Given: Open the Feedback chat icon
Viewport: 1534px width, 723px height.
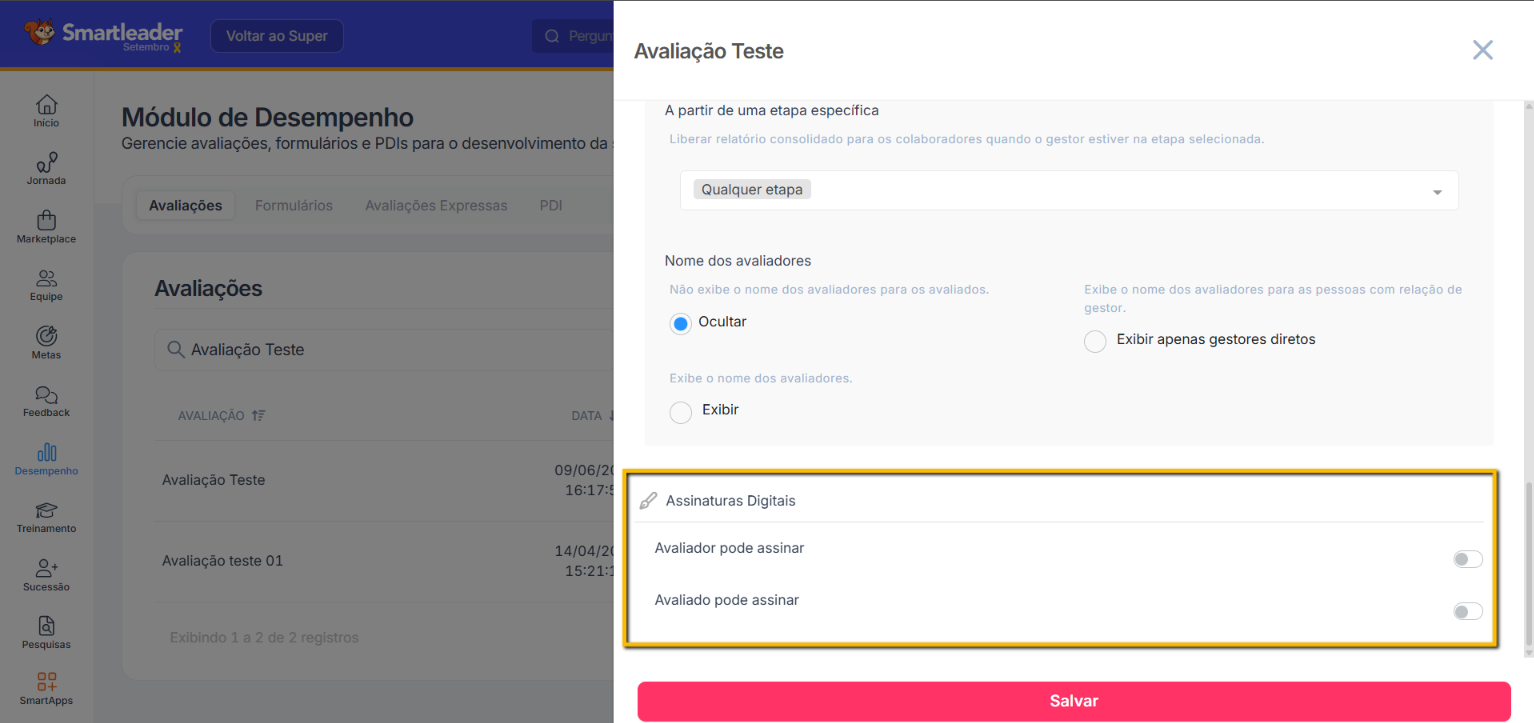Looking at the screenshot, I should click(46, 395).
